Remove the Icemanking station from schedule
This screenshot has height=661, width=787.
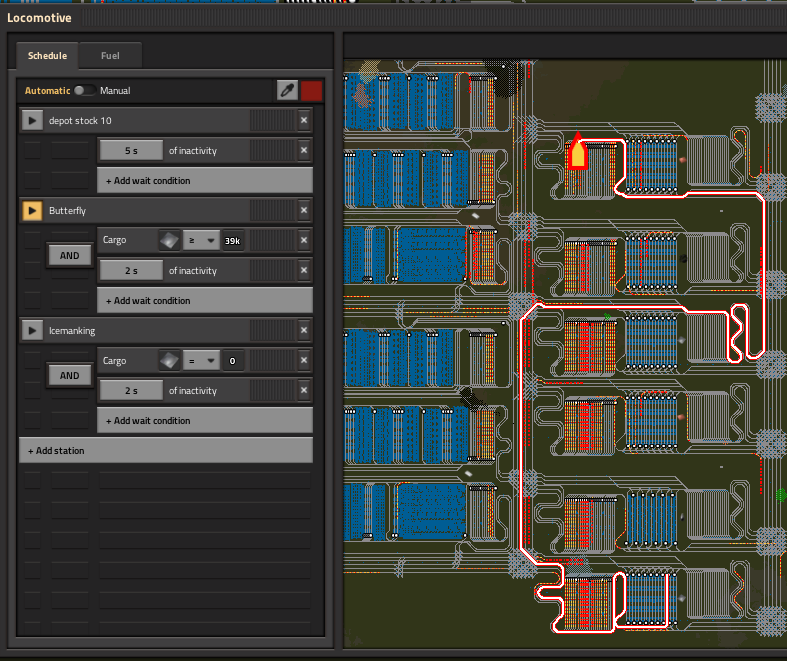304,330
